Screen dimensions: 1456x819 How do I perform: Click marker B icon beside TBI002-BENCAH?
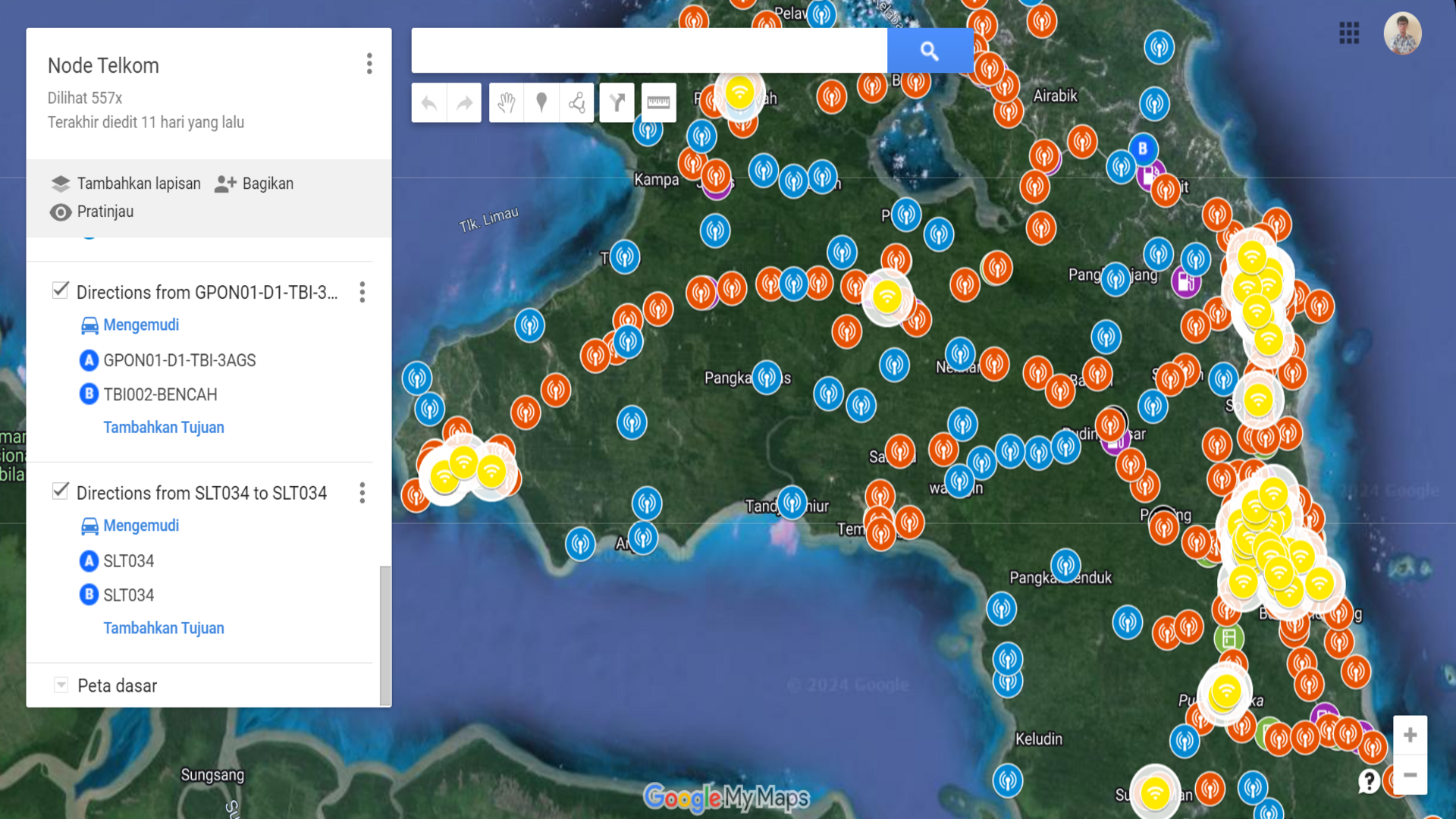[x=89, y=394]
